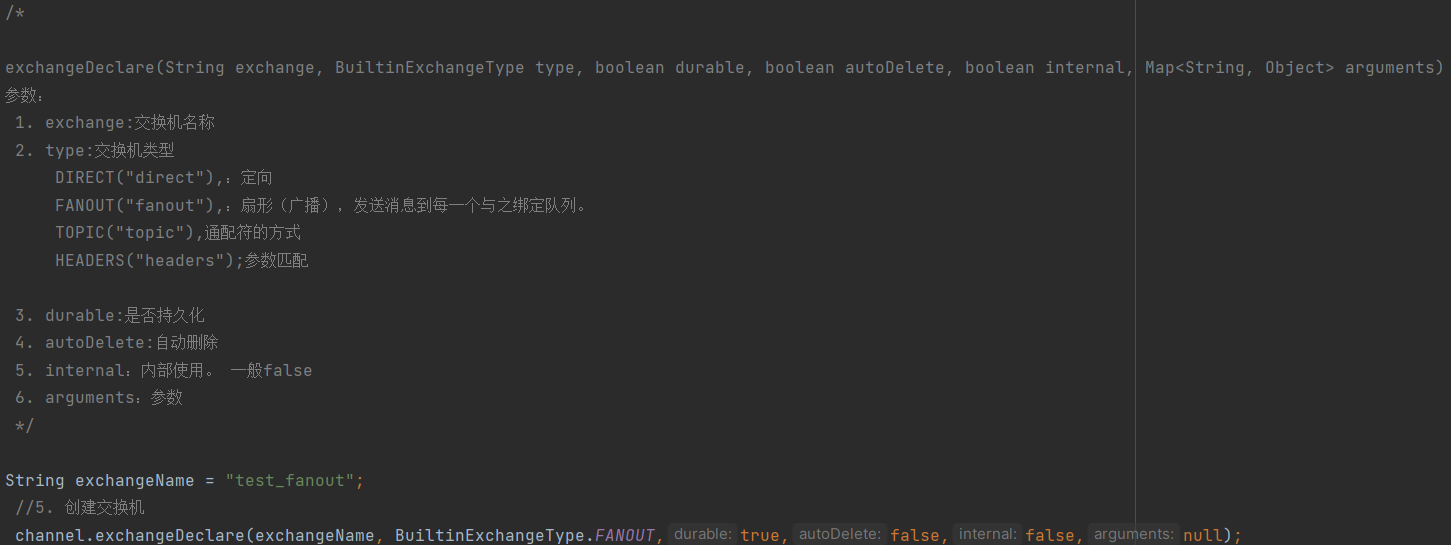Click the channel variable on last line
The height and width of the screenshot is (545, 1451).
coord(50,535)
